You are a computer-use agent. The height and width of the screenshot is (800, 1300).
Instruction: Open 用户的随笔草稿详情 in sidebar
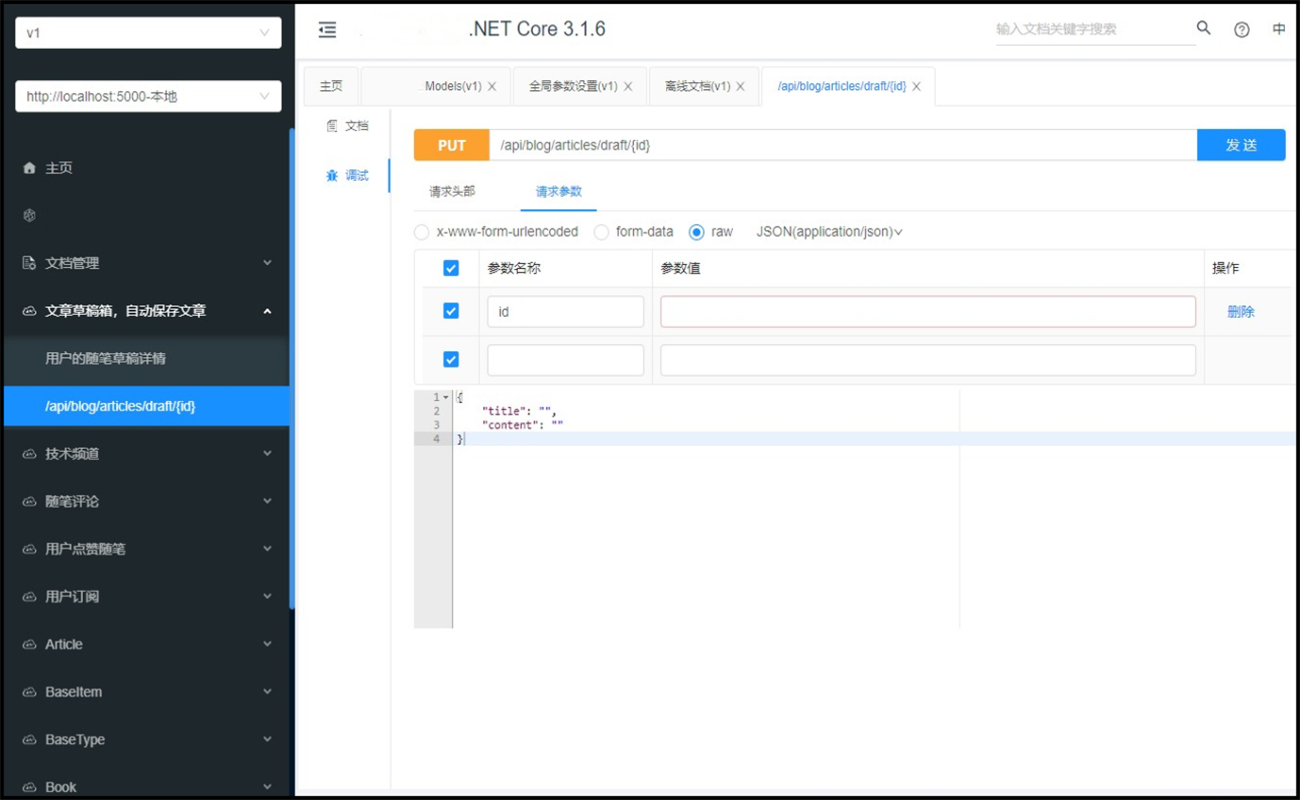tap(147, 359)
